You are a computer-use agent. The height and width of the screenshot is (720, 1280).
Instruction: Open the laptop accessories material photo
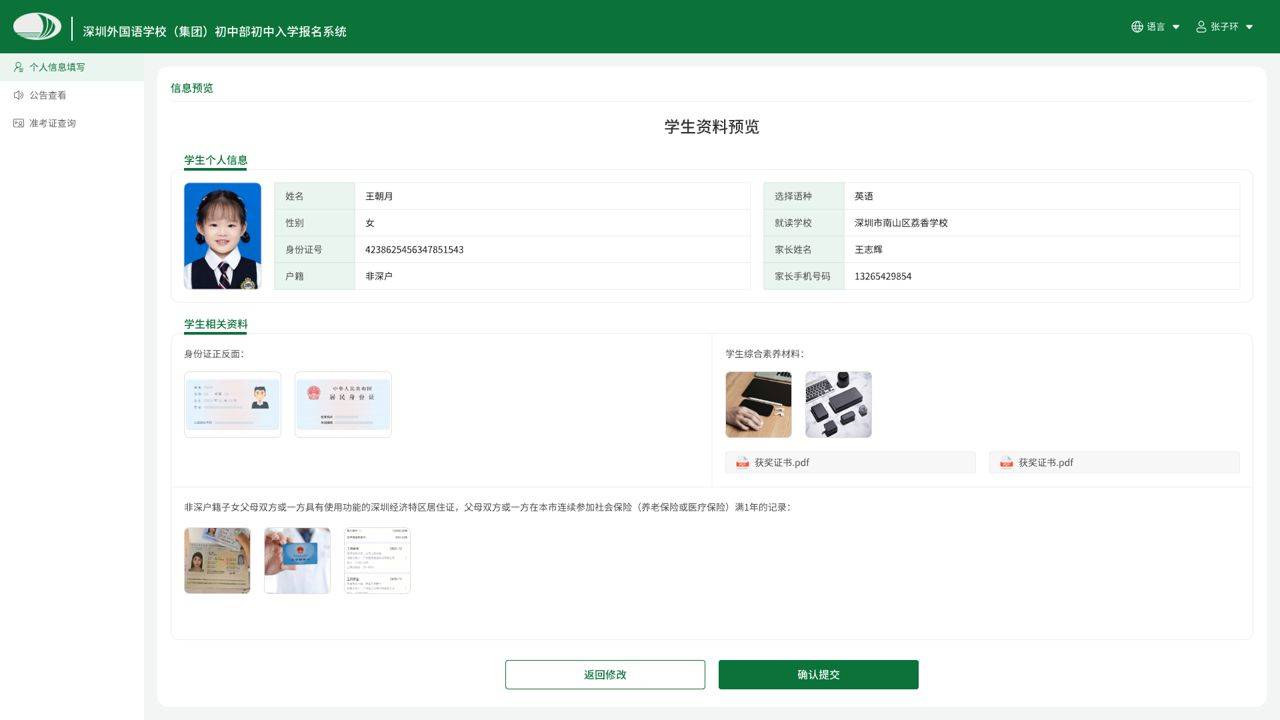[838, 405]
